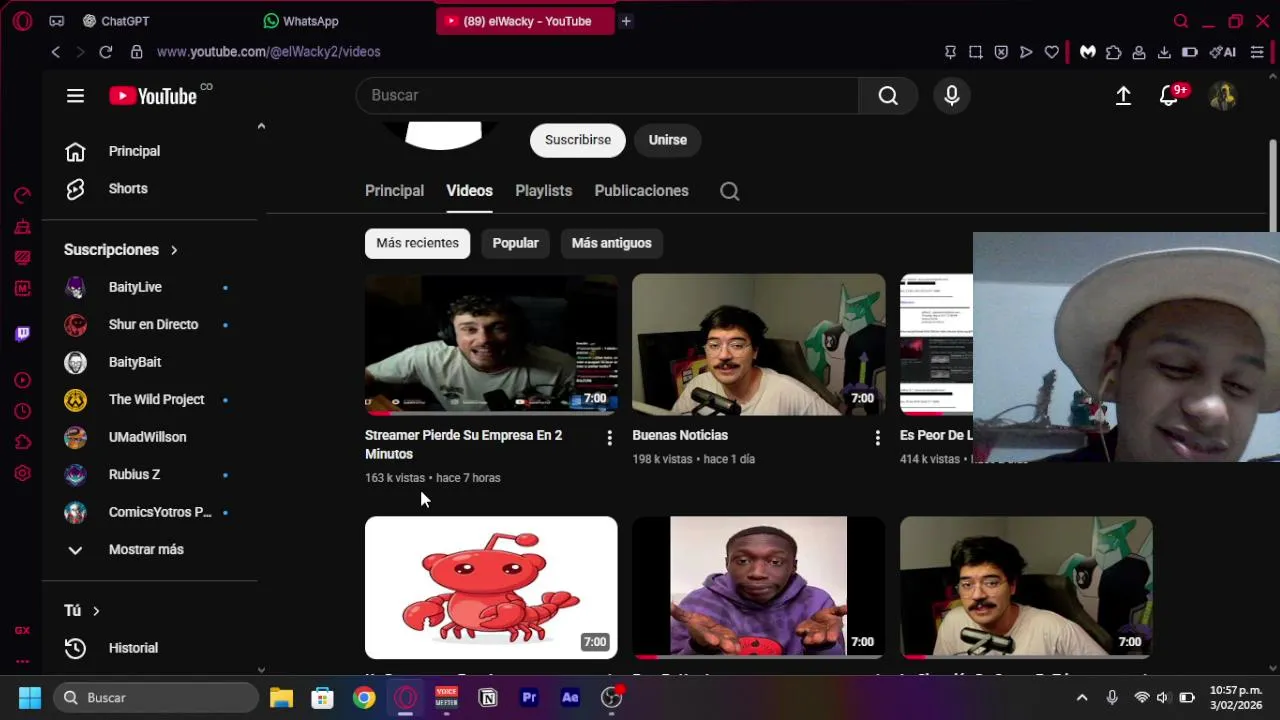Click the search magnifier button beside Buscar
The height and width of the screenshot is (720, 1280).
[x=888, y=95]
